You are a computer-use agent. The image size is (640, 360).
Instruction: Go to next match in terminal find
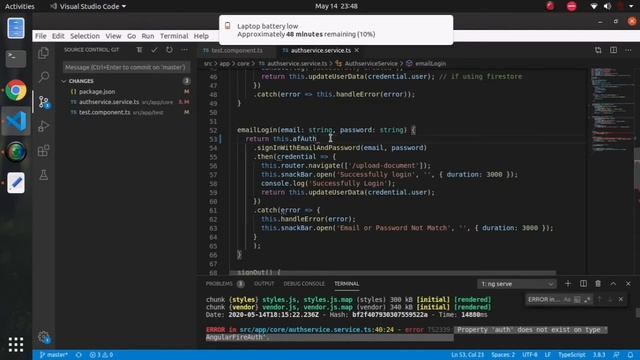pos(610,299)
